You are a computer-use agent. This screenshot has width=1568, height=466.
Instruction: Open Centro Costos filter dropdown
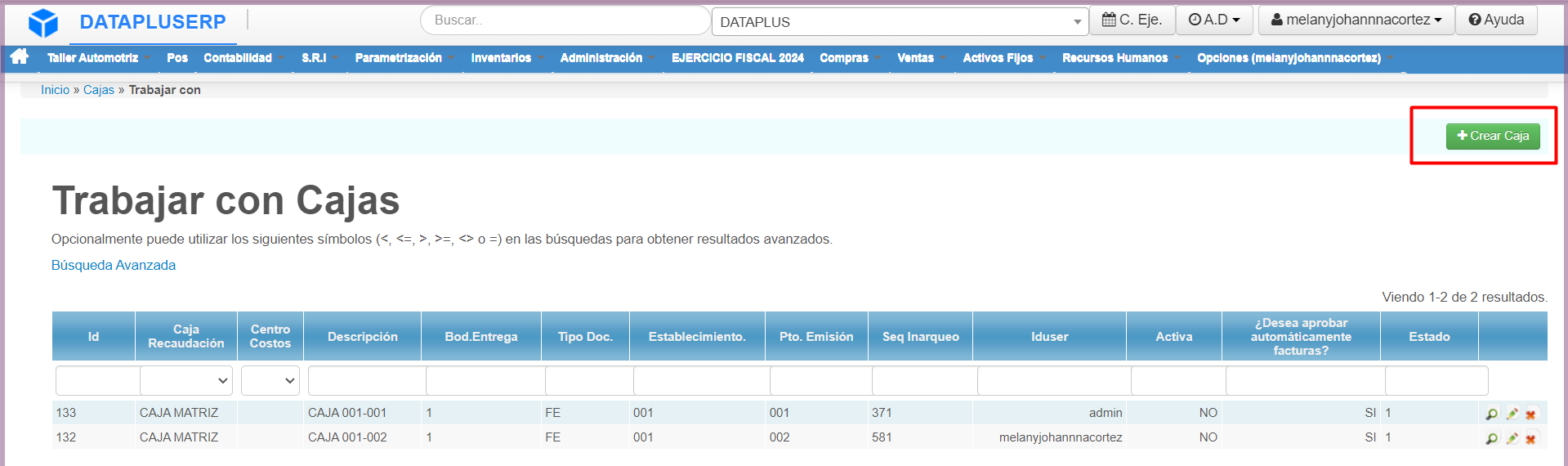270,381
